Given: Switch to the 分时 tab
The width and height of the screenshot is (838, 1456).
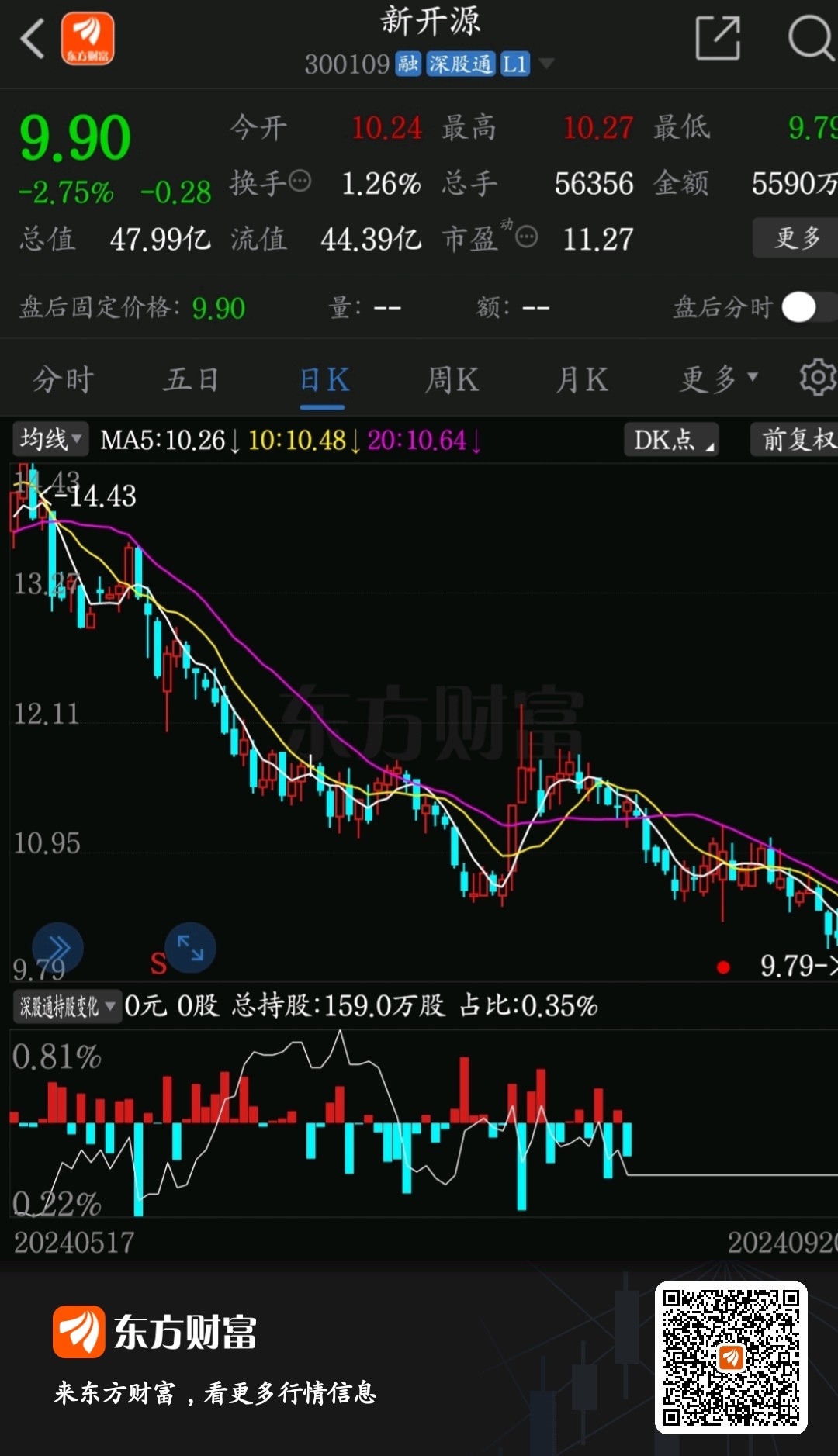Looking at the screenshot, I should pos(64,380).
